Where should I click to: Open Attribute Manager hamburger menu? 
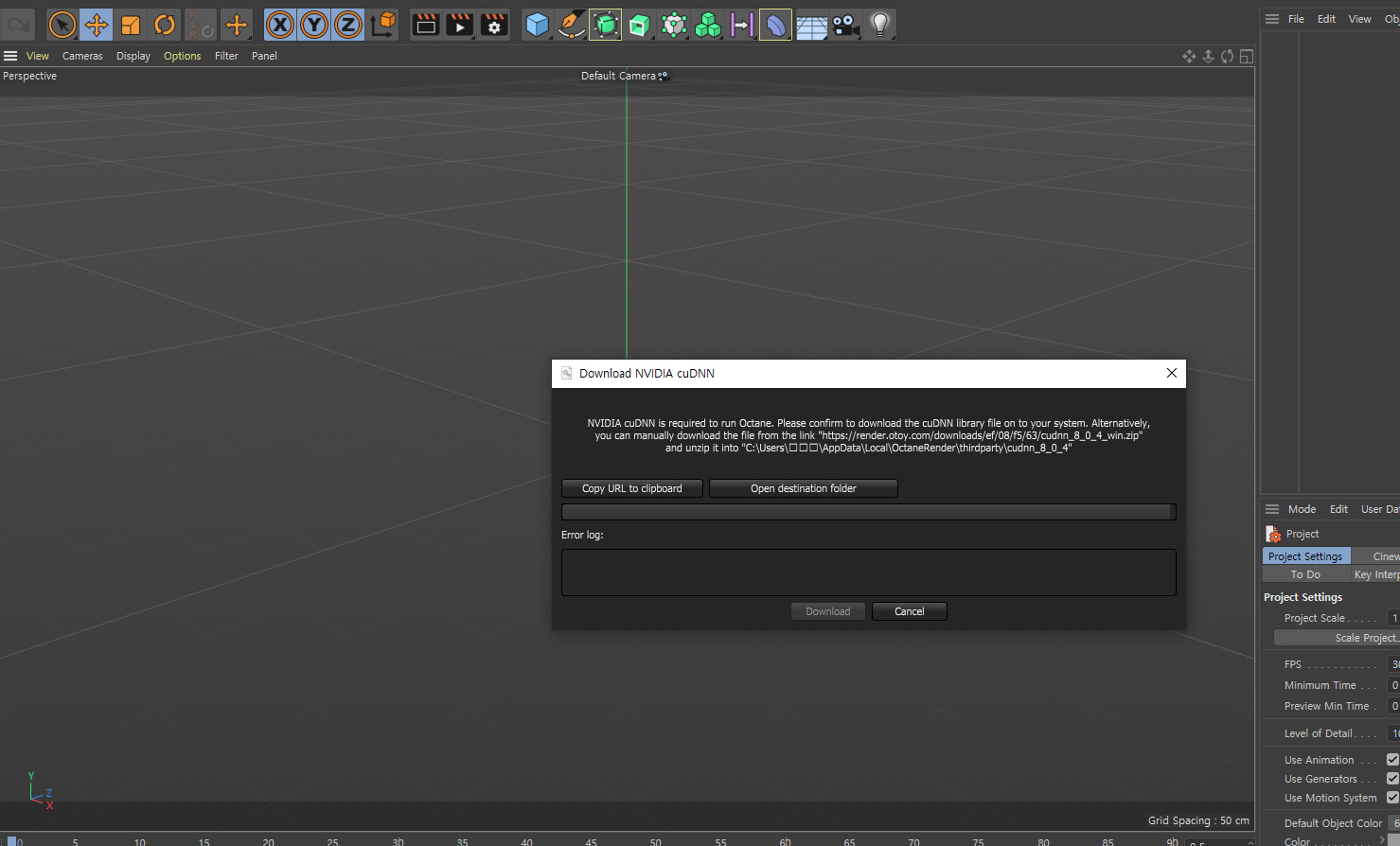click(x=1272, y=509)
